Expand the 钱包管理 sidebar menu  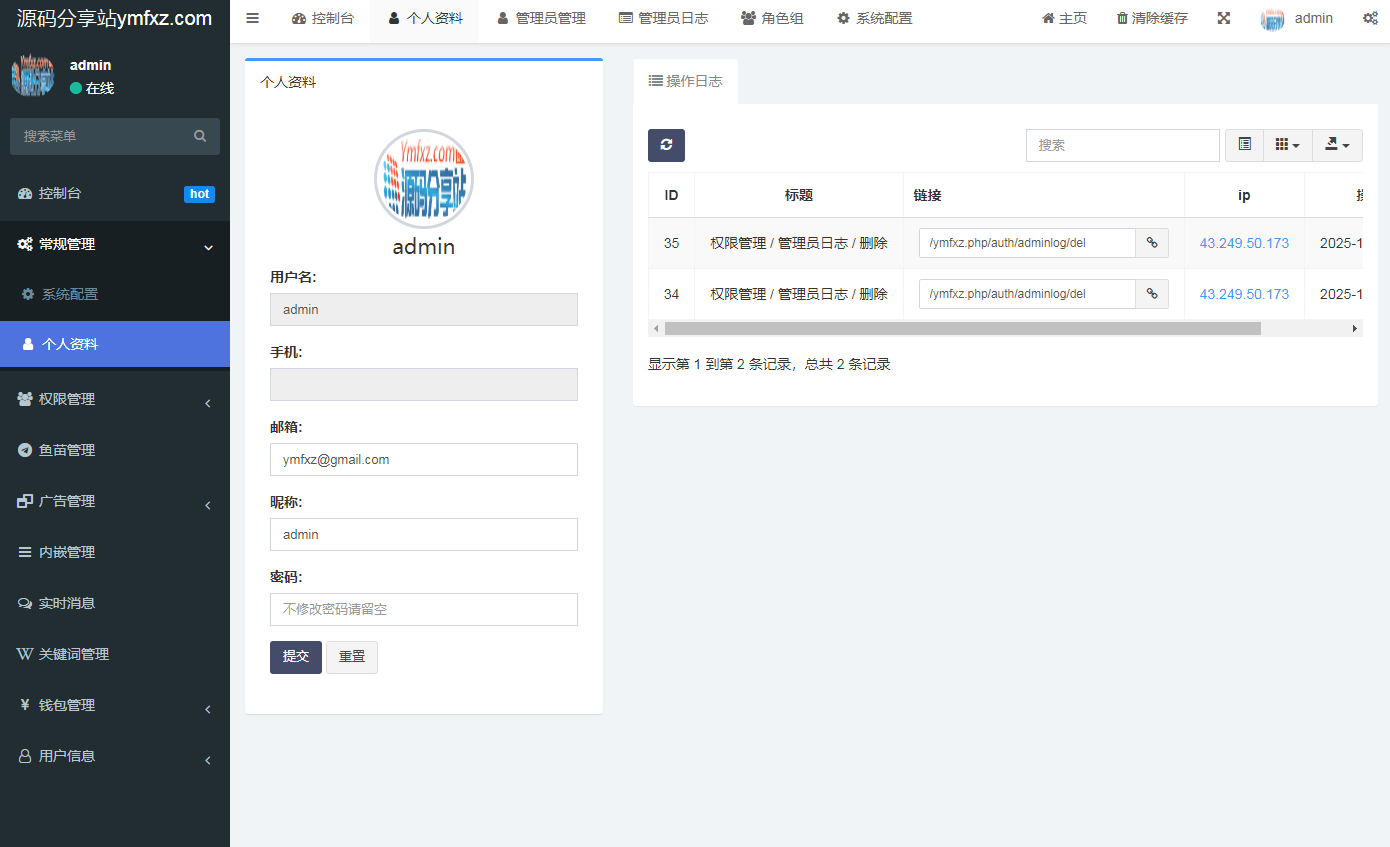(x=115, y=705)
